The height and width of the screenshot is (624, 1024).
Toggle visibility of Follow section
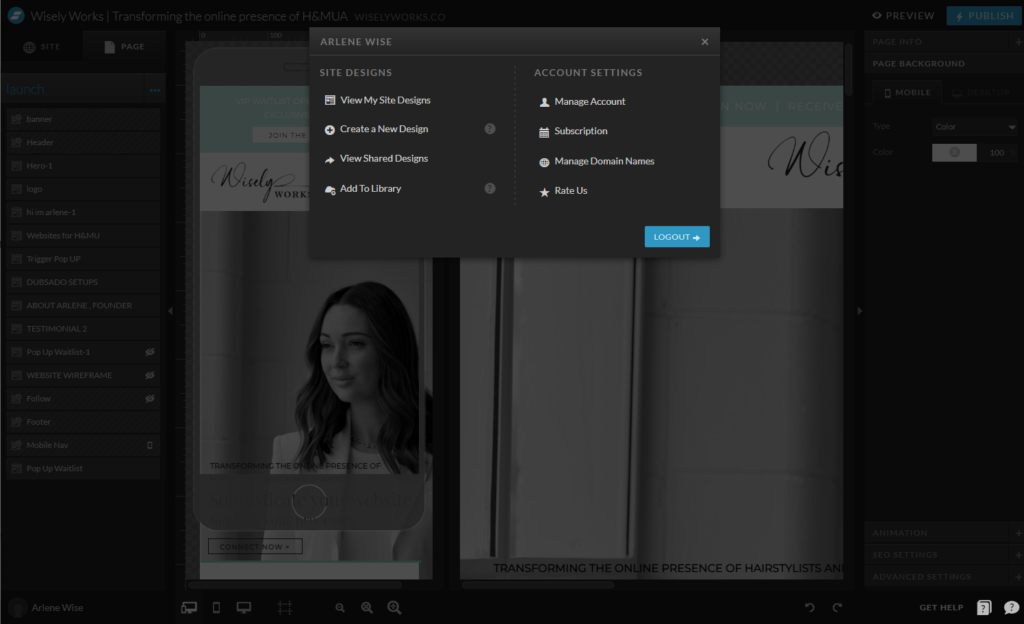click(x=150, y=398)
